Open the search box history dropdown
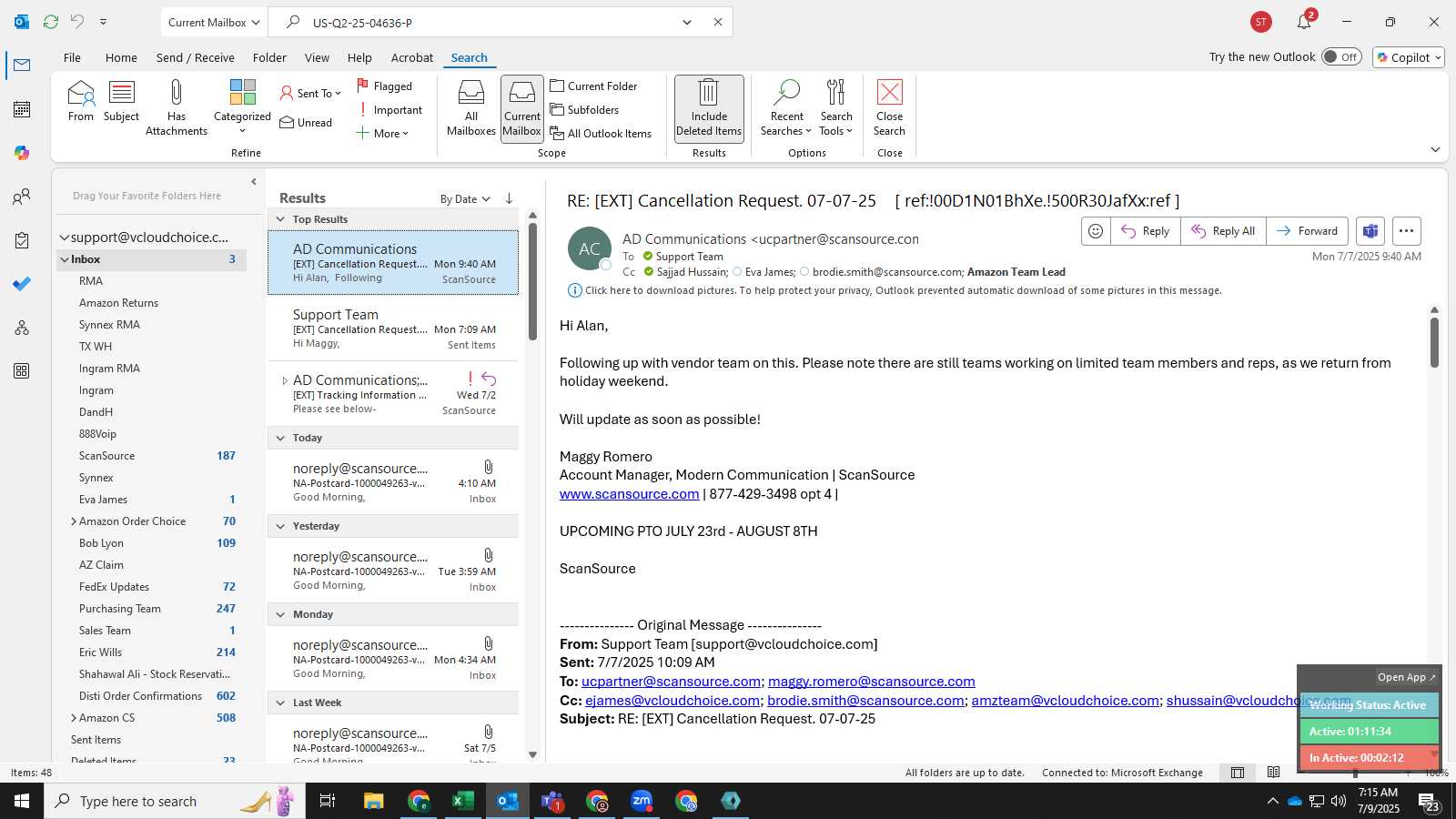Screen dimensions: 1456x819 (x=687, y=22)
